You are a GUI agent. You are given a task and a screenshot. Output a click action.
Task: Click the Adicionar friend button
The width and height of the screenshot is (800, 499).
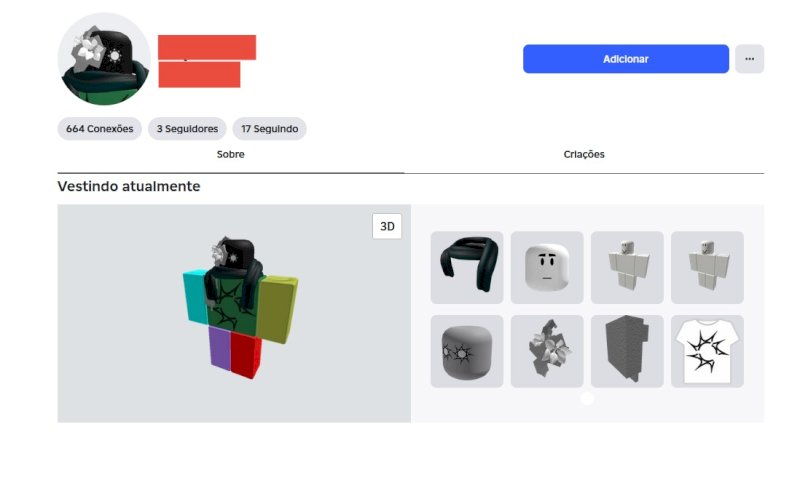click(626, 59)
